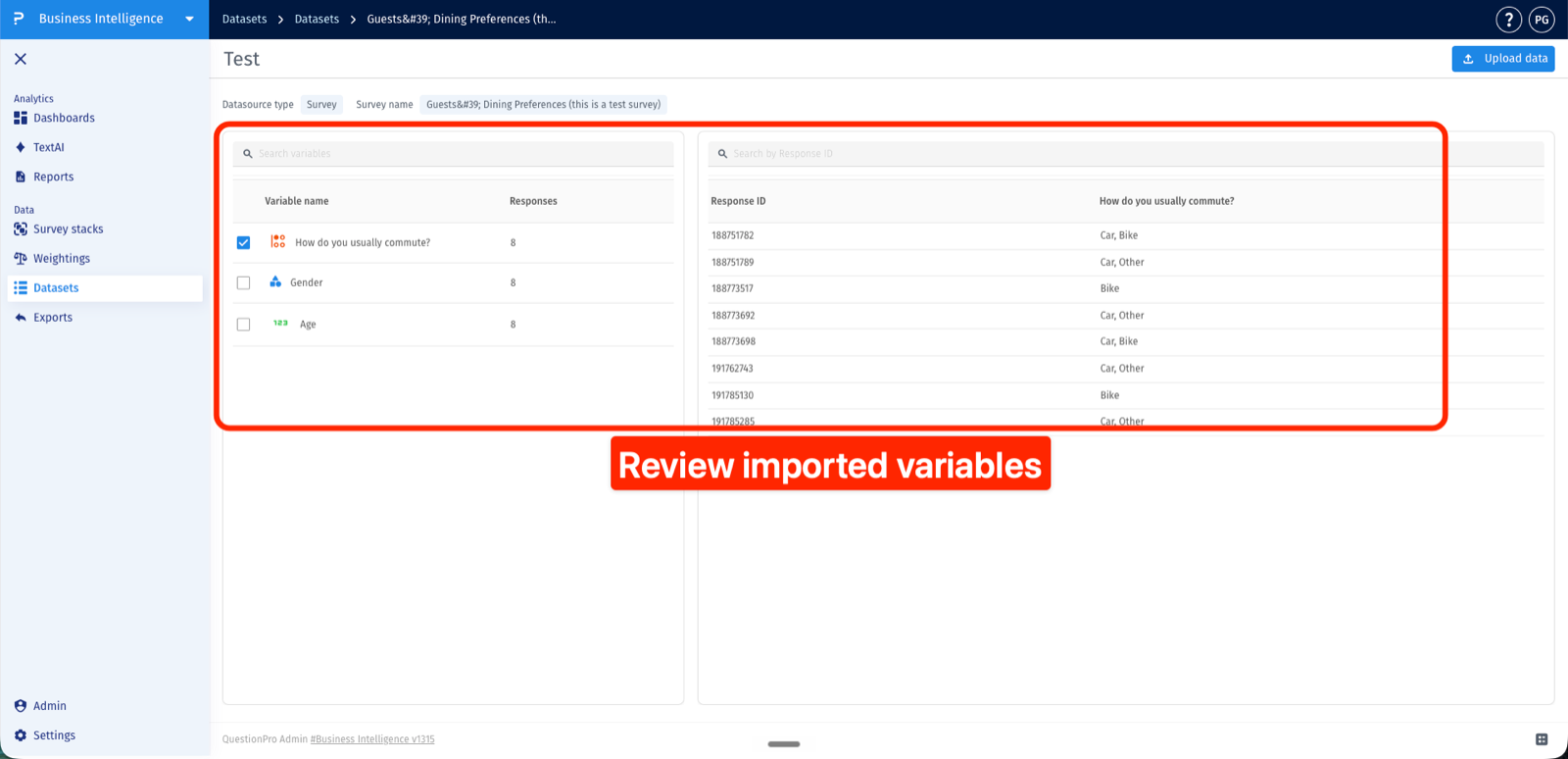Navigate to Weightings

click(61, 258)
